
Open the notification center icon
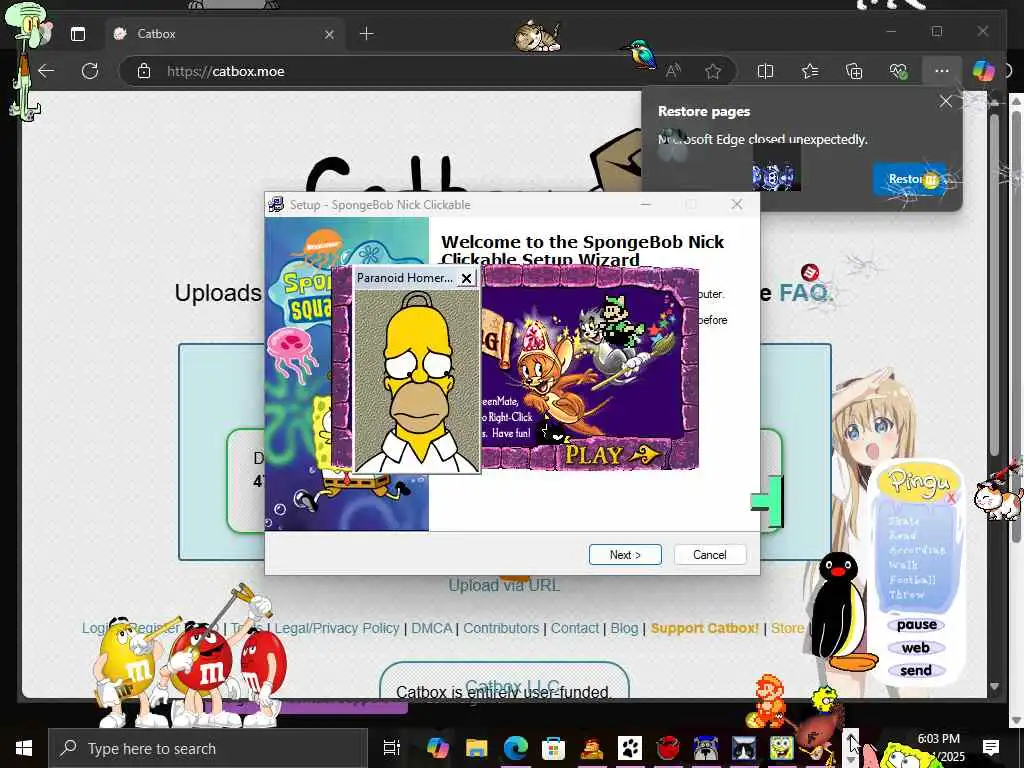(991, 748)
